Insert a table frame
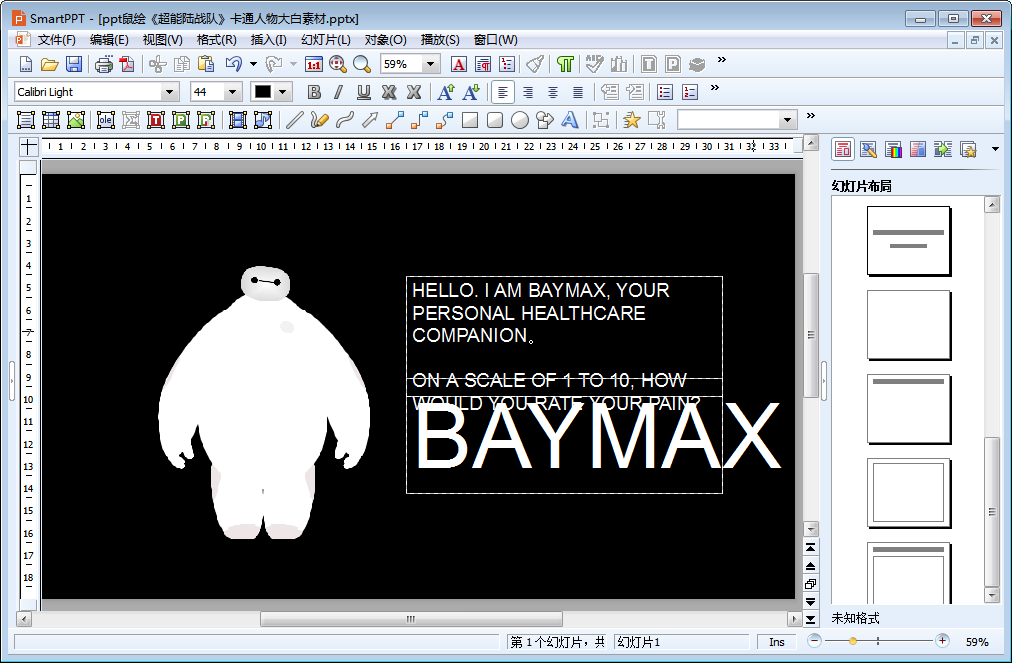Screen dimensions: 1012x663 point(51,119)
